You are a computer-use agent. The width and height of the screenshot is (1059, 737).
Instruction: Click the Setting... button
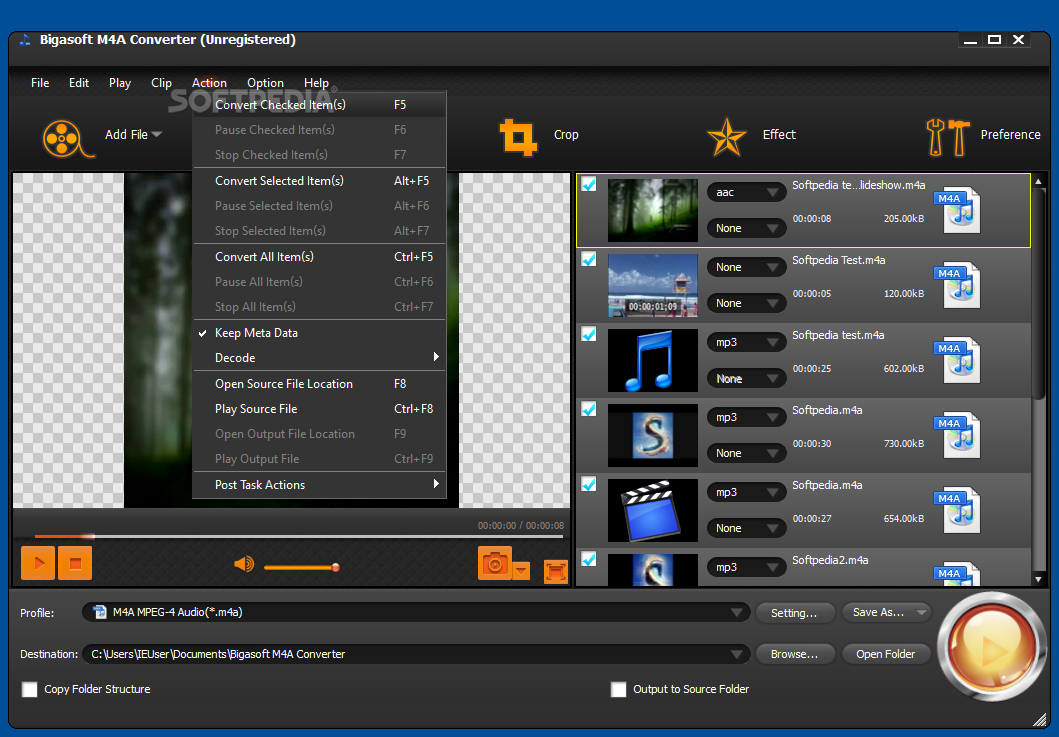tap(794, 613)
